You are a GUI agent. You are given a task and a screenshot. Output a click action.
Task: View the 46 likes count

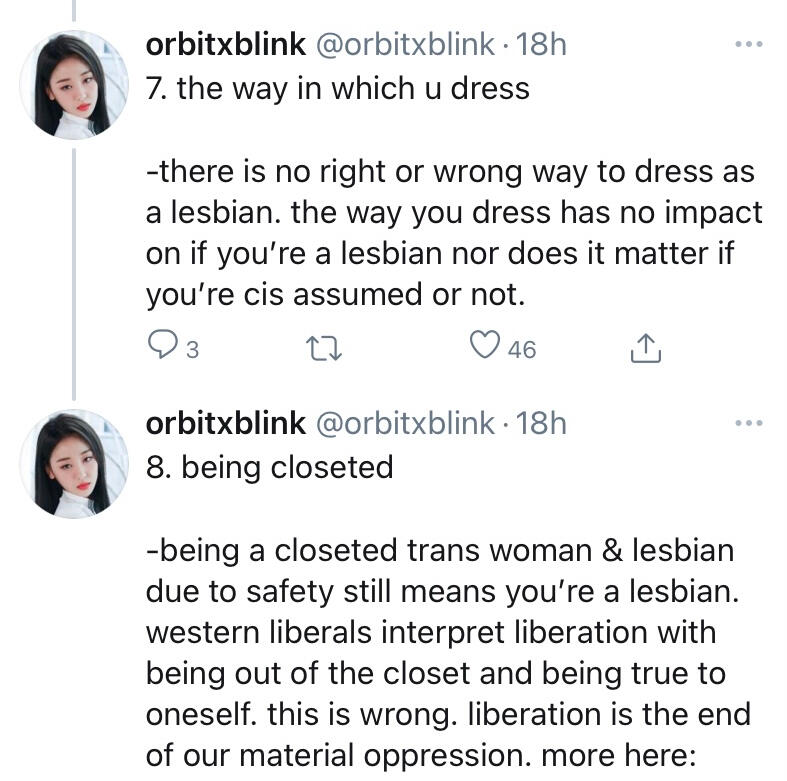pyautogui.click(x=521, y=349)
